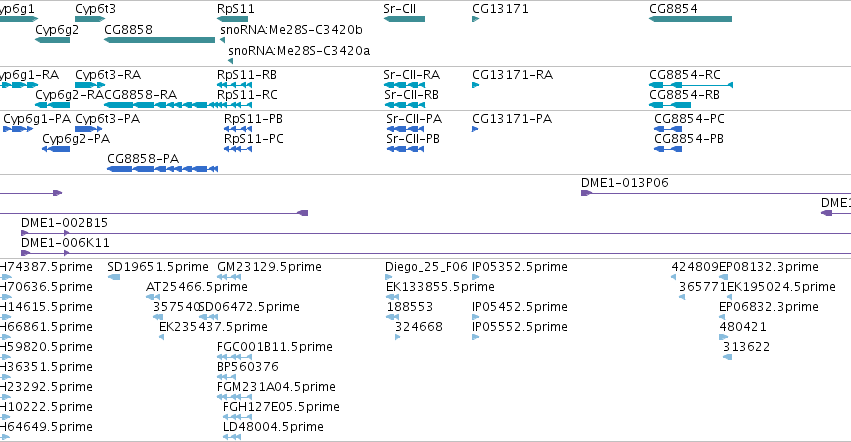Screen dimensions: 851x442
Task: Select the Sr-CII gene feature
Action: [404, 19]
